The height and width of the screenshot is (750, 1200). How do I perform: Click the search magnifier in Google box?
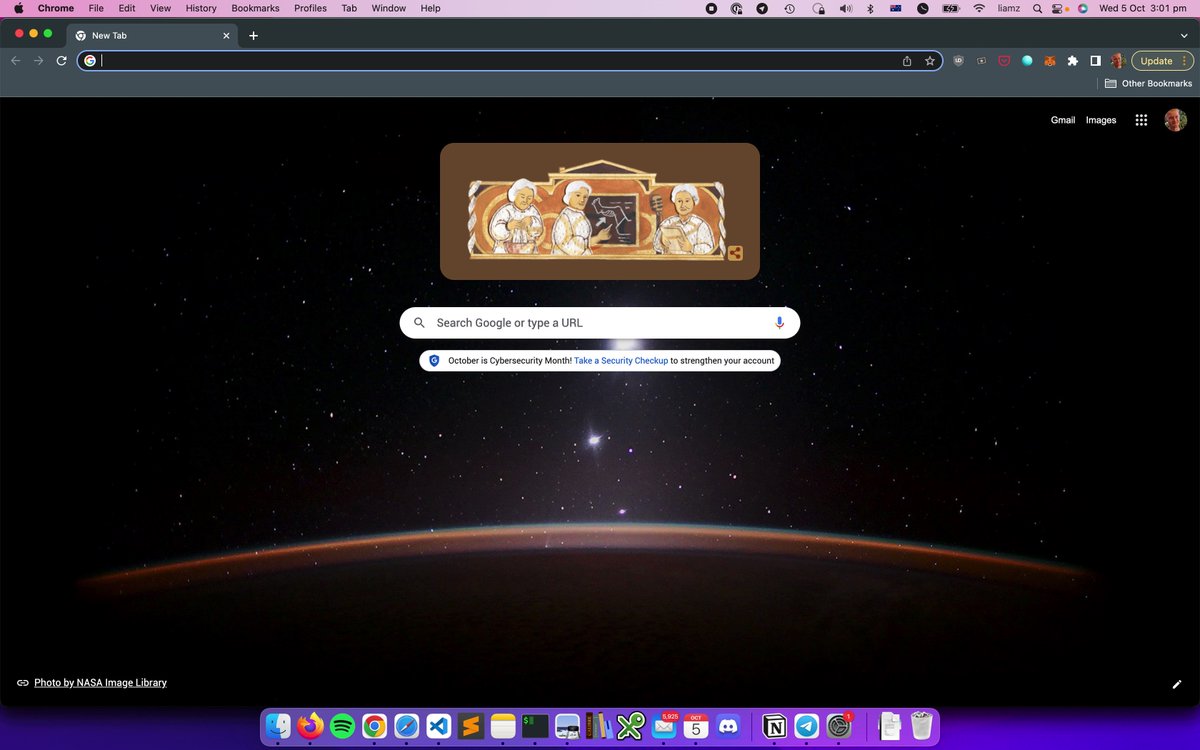[x=419, y=323]
